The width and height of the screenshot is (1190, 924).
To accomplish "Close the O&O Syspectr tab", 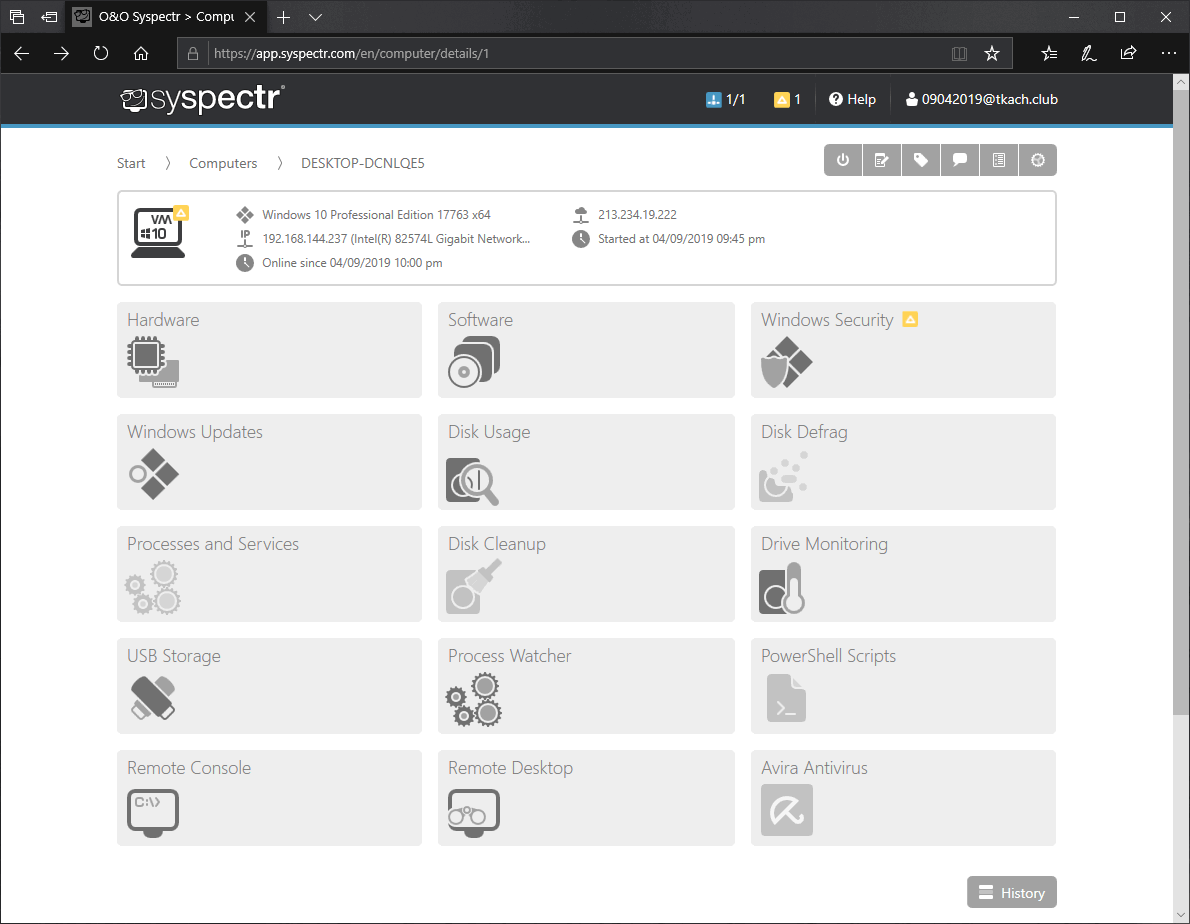I will click(250, 17).
